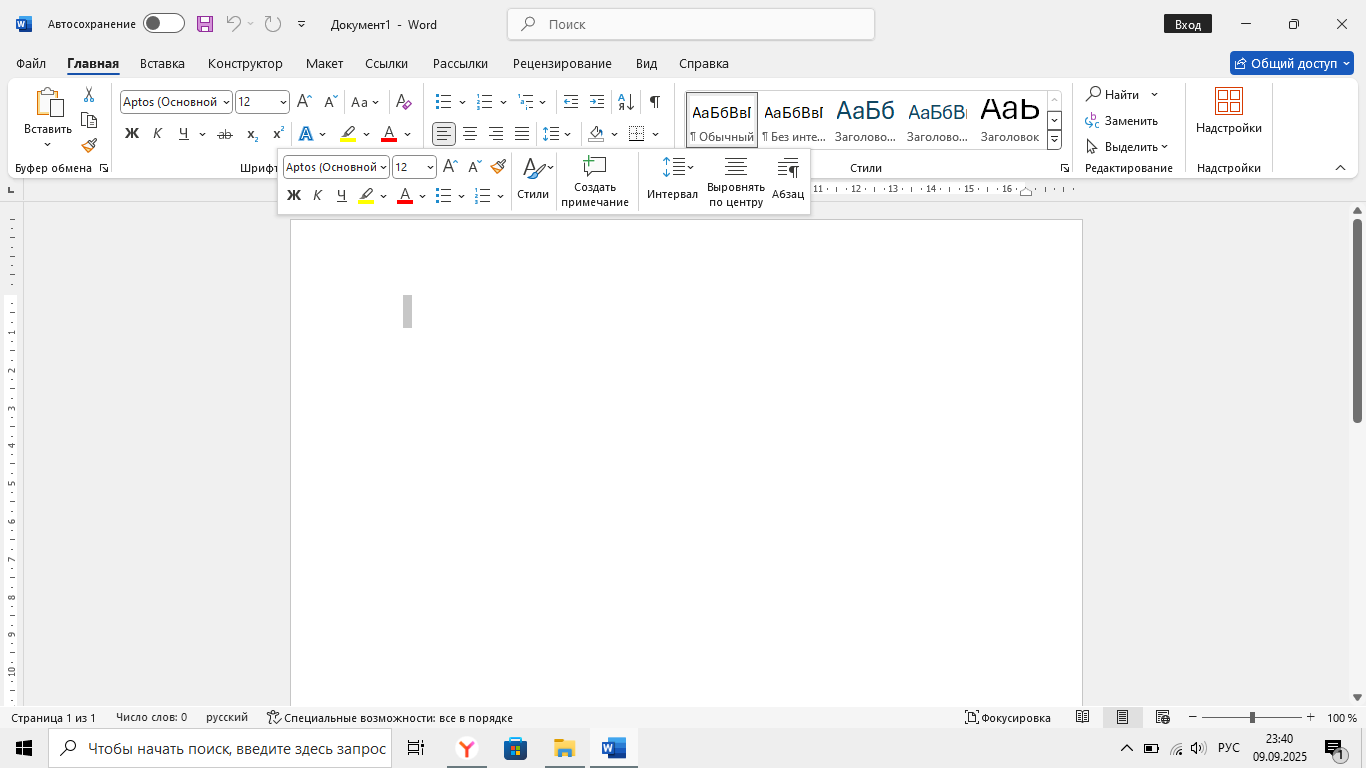
Task: Open the Файл (File) tab
Action: [x=31, y=63]
